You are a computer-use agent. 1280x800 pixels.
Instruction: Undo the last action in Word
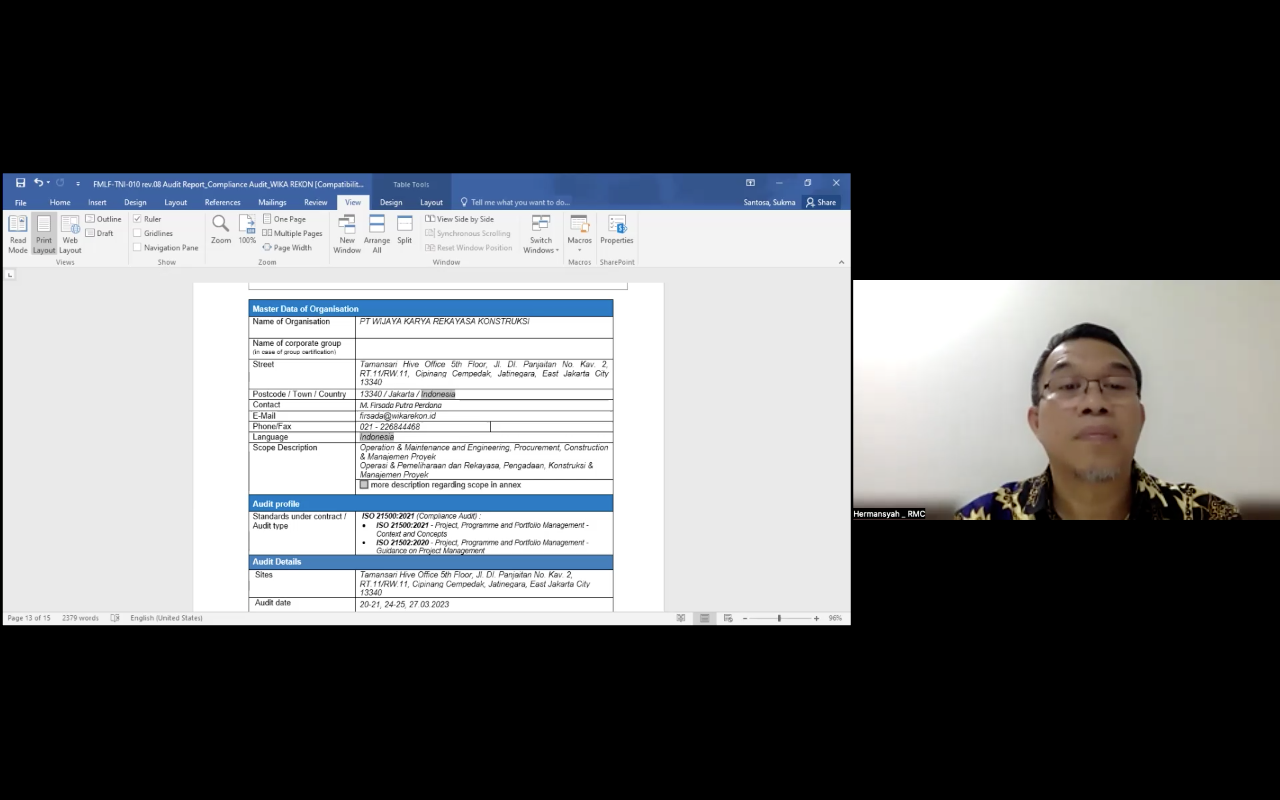pyautogui.click(x=38, y=183)
